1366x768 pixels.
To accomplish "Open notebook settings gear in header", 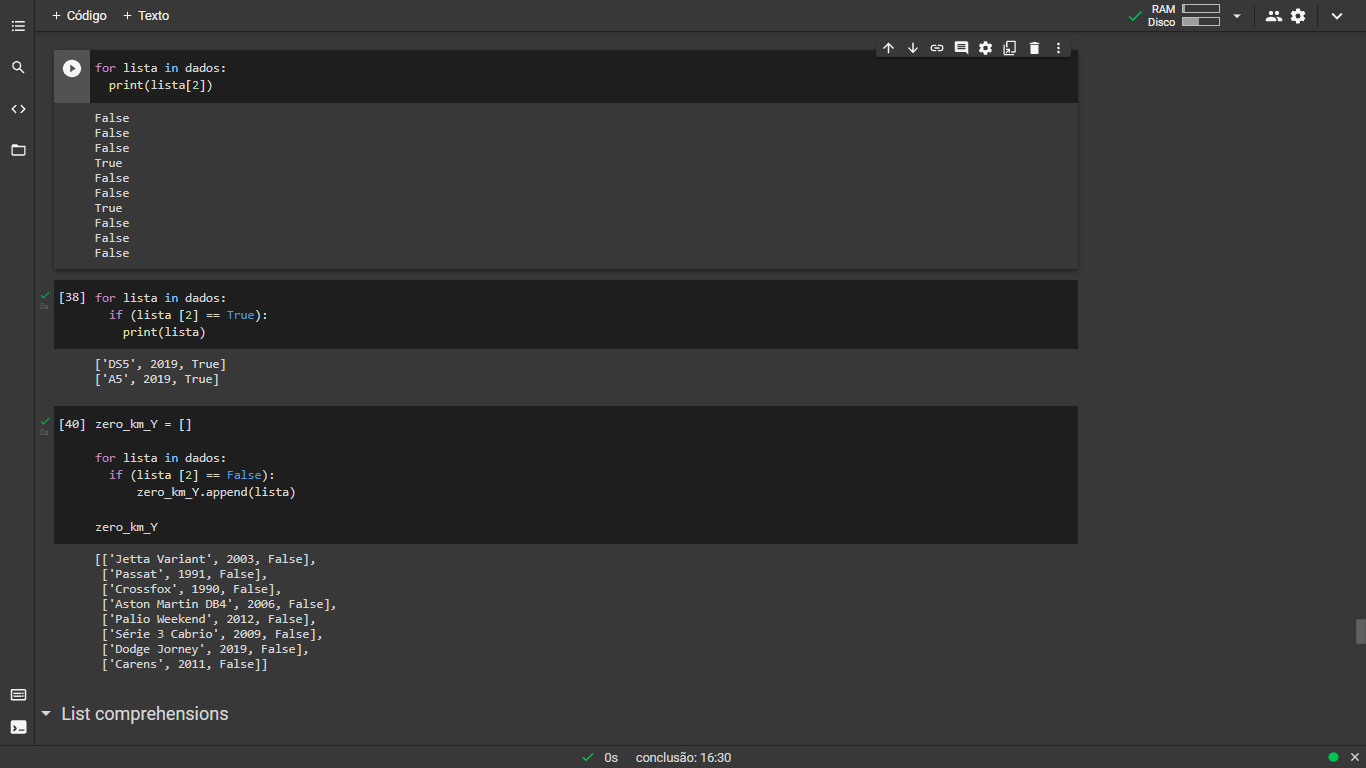I will tap(1298, 16).
